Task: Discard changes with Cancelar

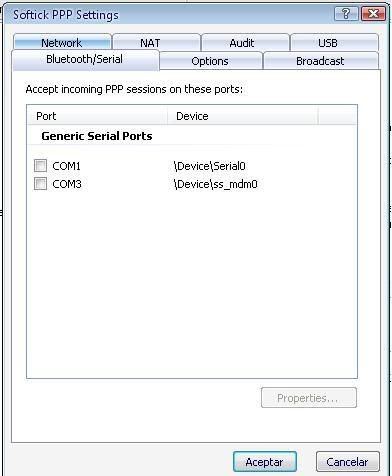Action: tap(347, 462)
